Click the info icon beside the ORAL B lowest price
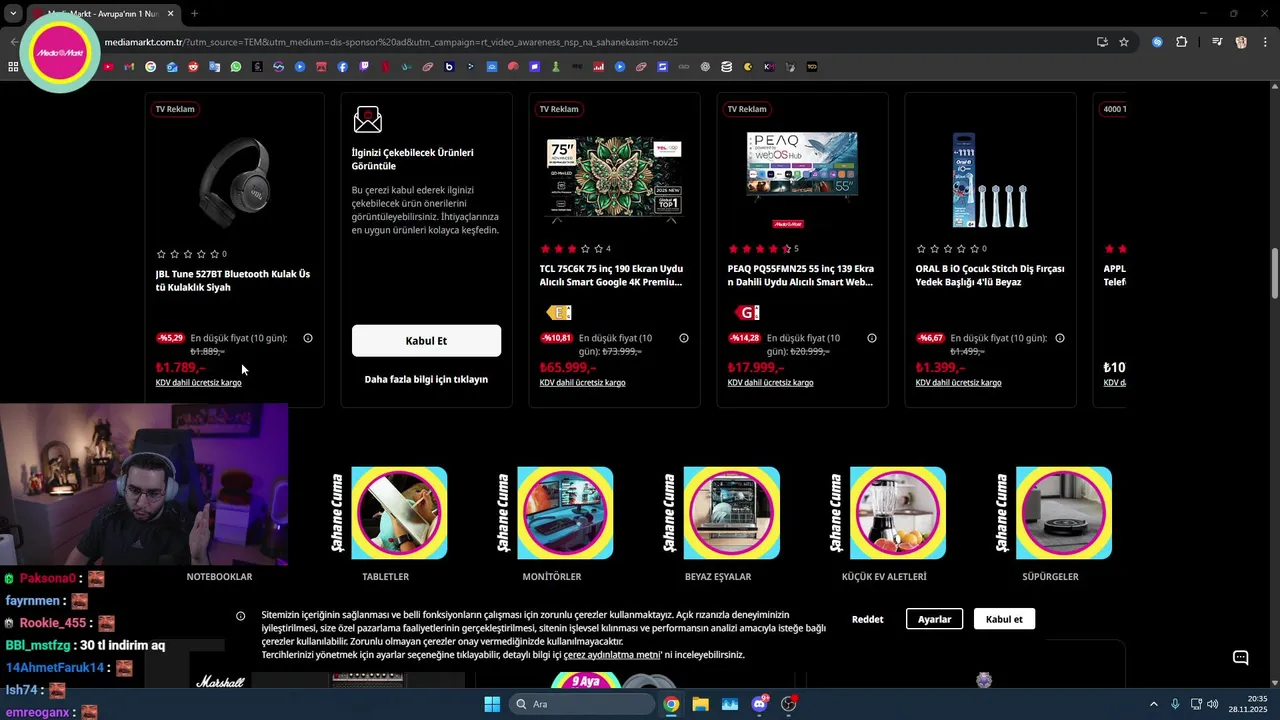This screenshot has width=1280, height=720. (1060, 338)
